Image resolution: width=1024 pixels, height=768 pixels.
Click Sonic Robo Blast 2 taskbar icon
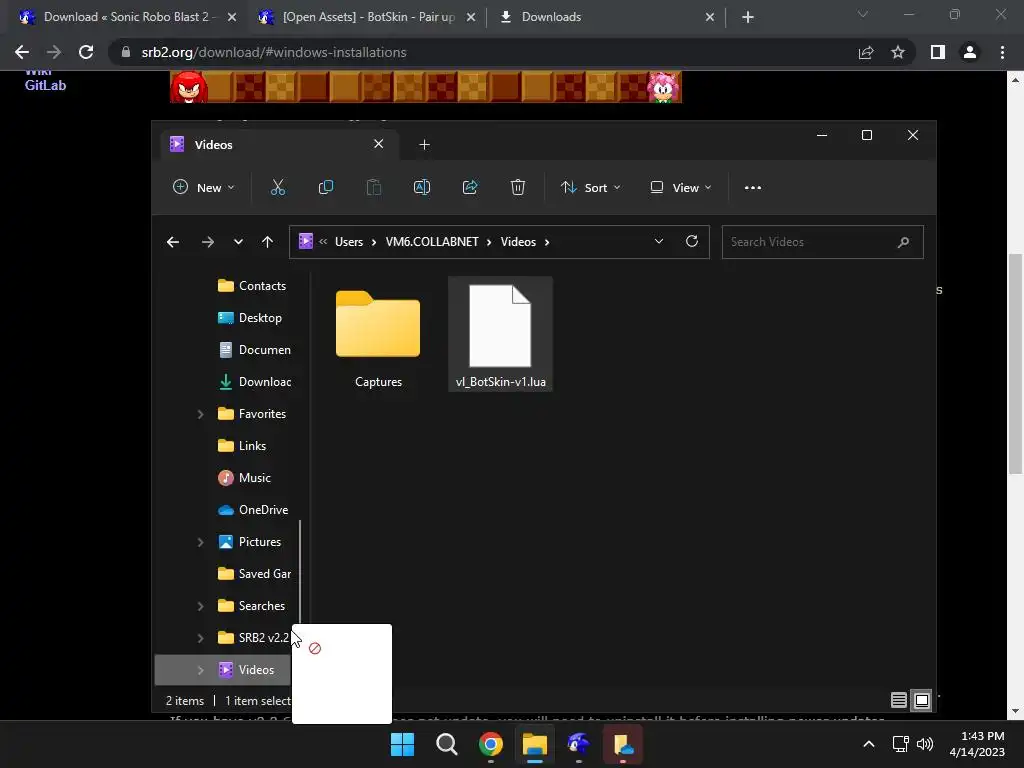coord(579,744)
